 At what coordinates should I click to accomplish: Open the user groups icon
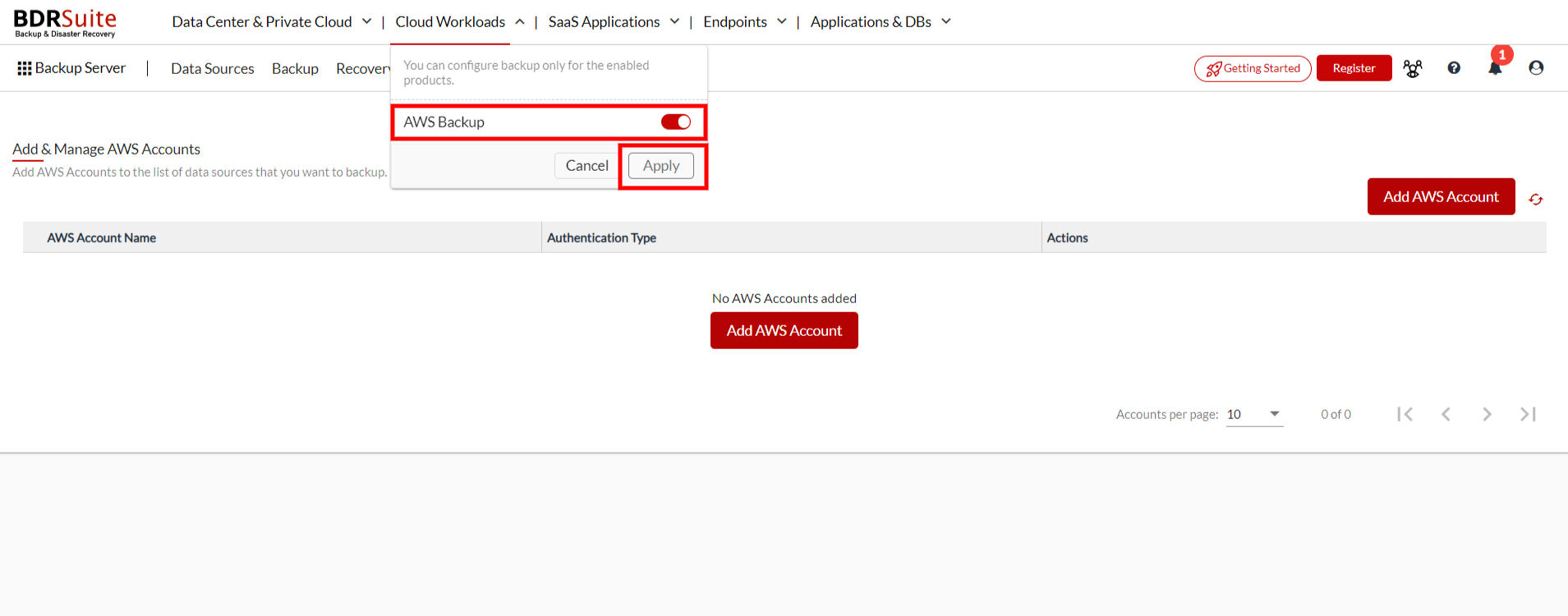tap(1413, 68)
